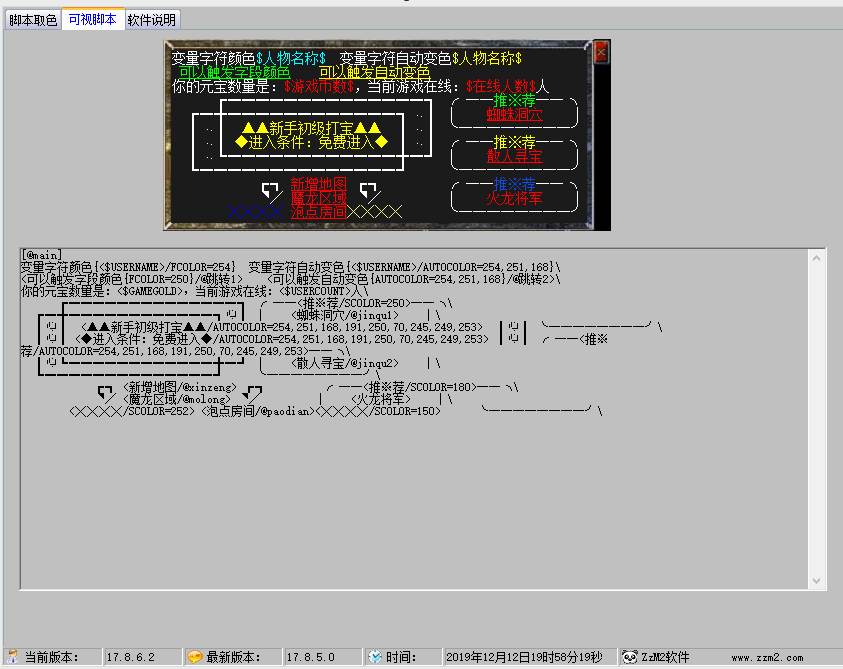Screen dimensions: 843x669
Task: Click the www.zzm2.com website text
Action: tap(766, 657)
